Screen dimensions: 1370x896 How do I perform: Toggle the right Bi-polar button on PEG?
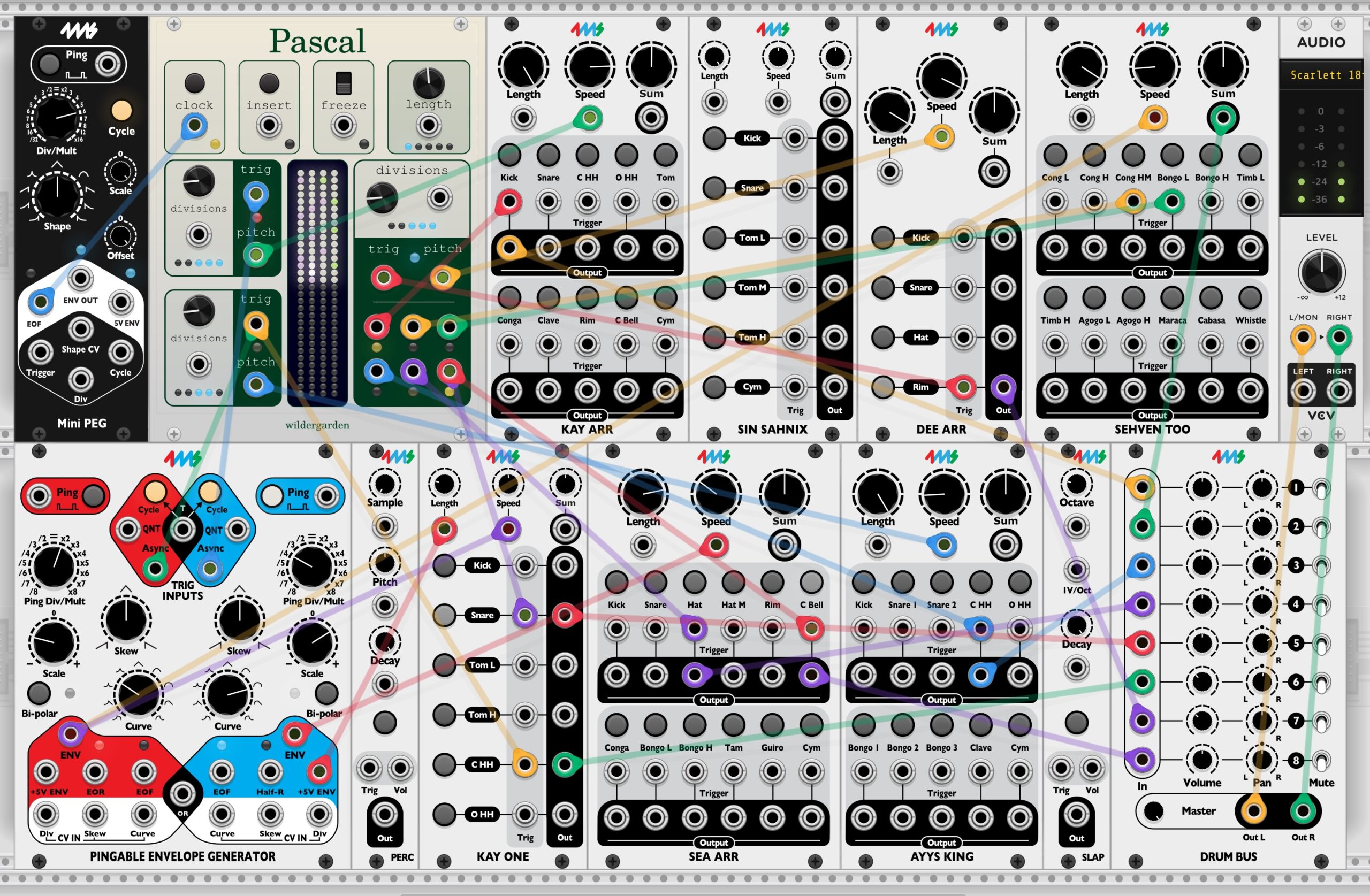tap(326, 693)
